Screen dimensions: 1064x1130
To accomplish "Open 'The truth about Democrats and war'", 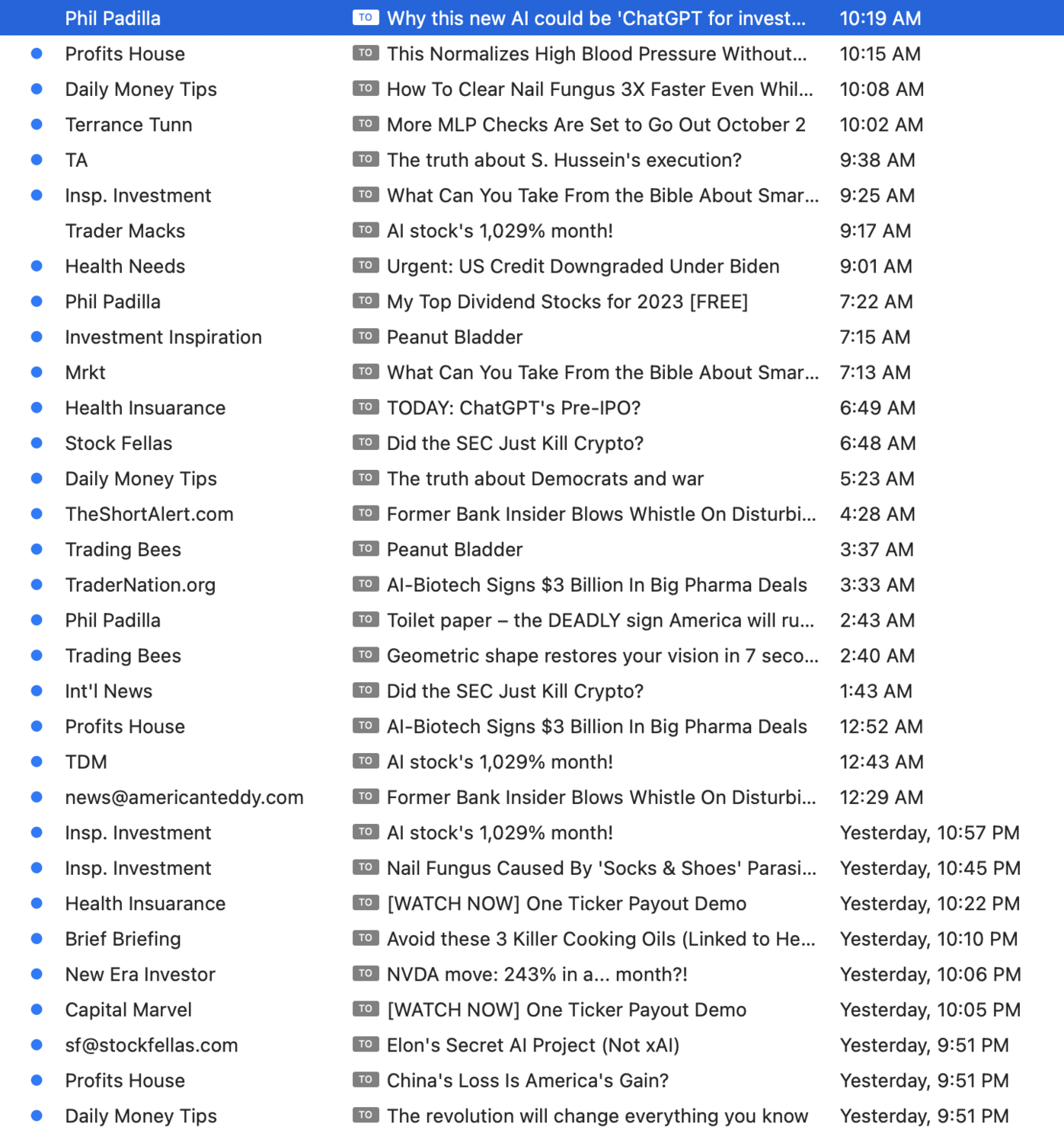I will pos(545,479).
